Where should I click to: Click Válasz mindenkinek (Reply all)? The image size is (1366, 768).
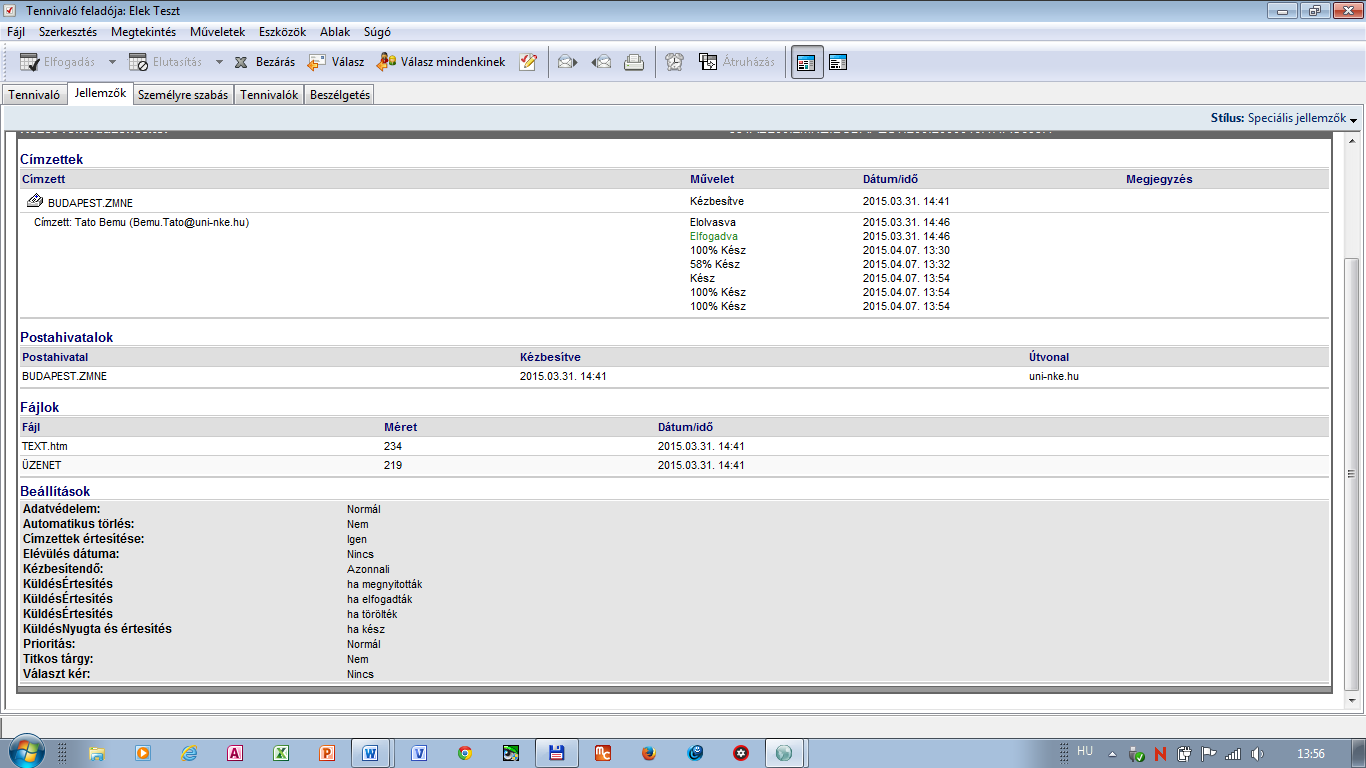tap(441, 62)
